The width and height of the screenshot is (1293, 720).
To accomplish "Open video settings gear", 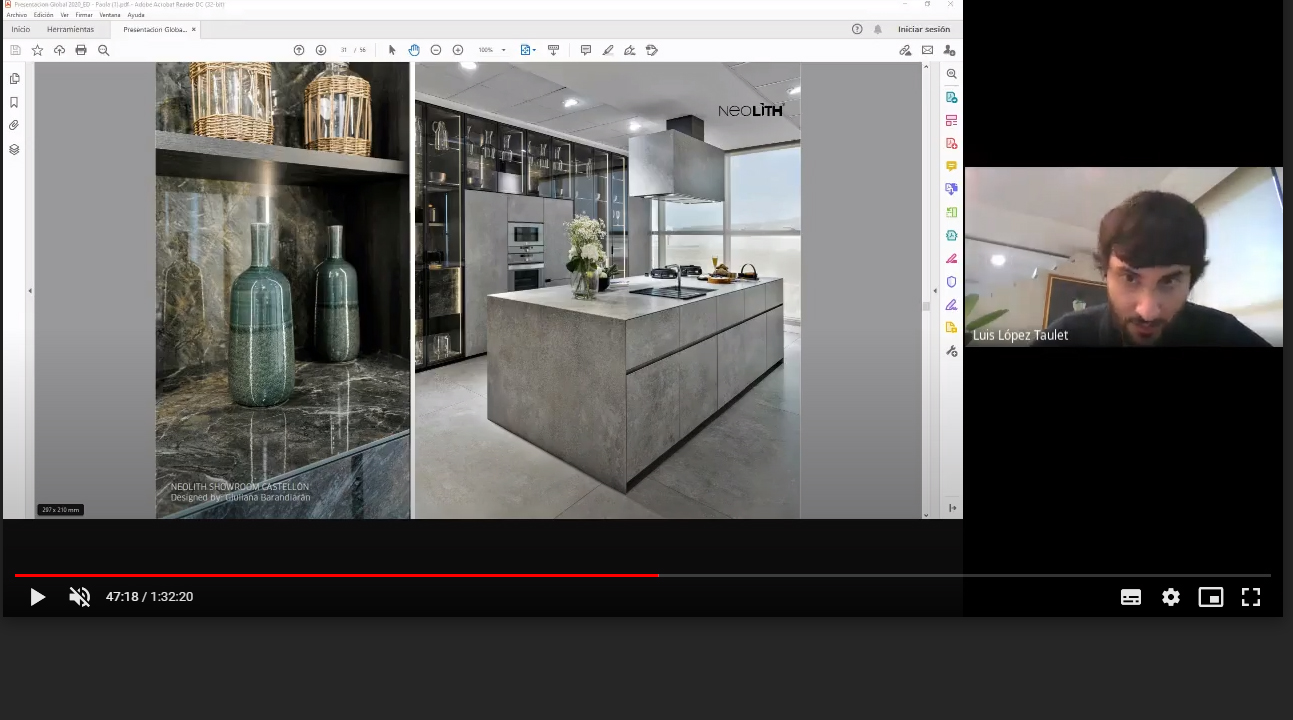I will pyautogui.click(x=1171, y=597).
